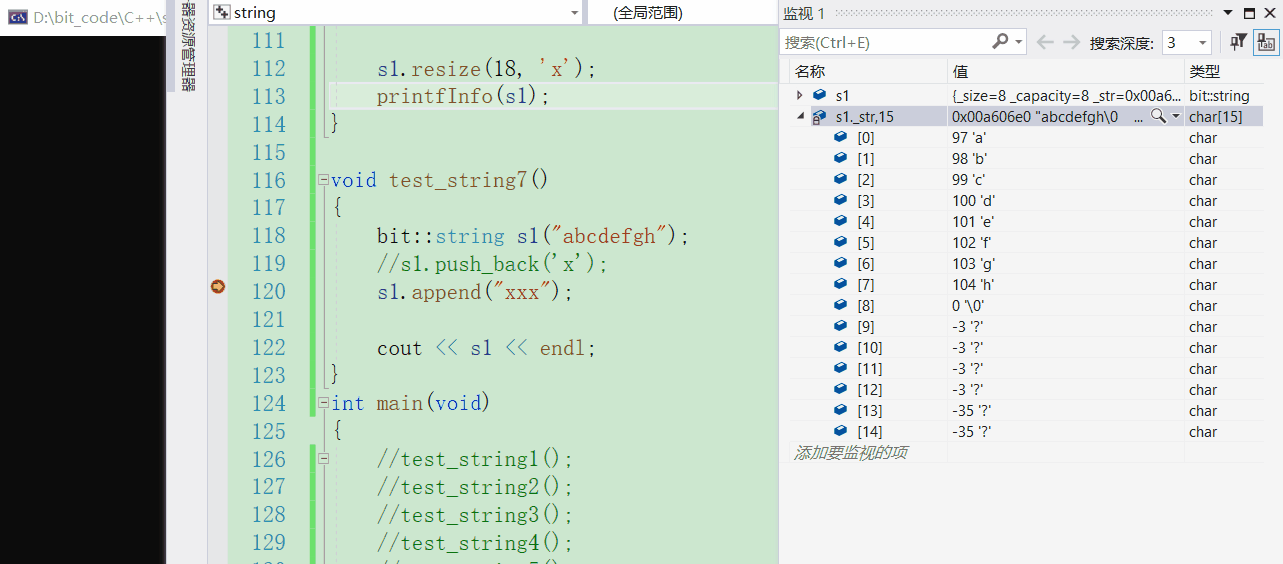
Task: Click the console window icon in the title bar
Action: (18, 17)
